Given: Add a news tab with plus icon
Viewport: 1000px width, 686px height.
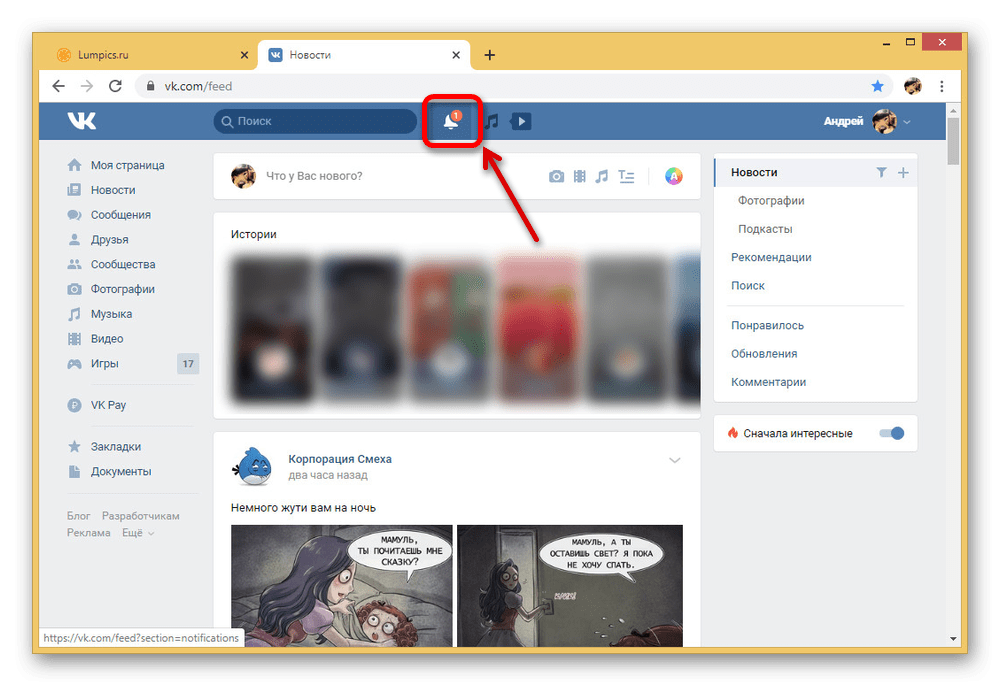Looking at the screenshot, I should 903,172.
